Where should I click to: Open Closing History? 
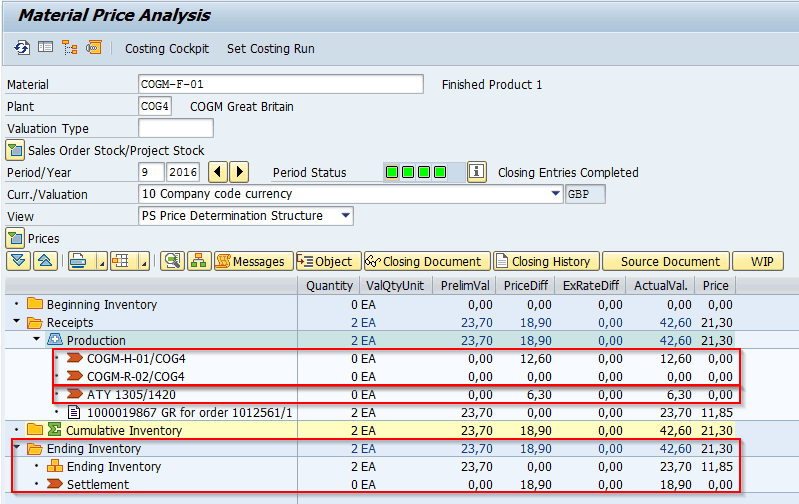546,261
